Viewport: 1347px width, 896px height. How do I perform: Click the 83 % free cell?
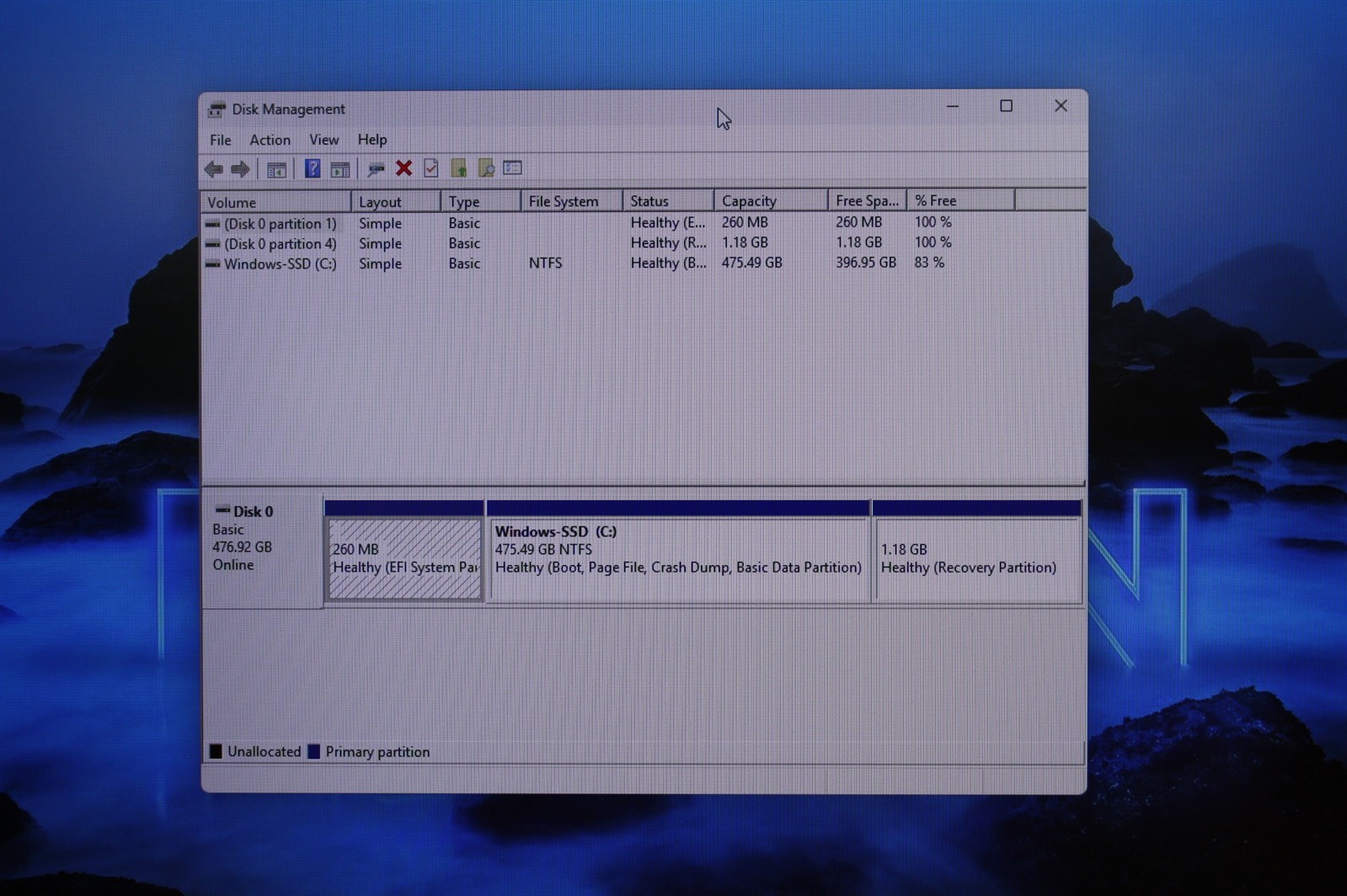(x=929, y=263)
